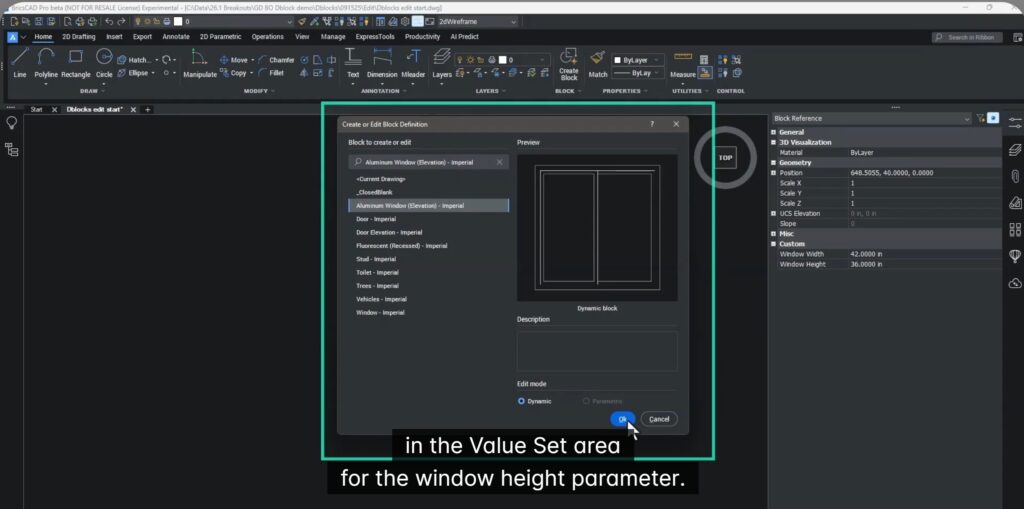This screenshot has height=509, width=1024.
Task: Open the AI Predict ribbon tab
Action: tap(464, 37)
